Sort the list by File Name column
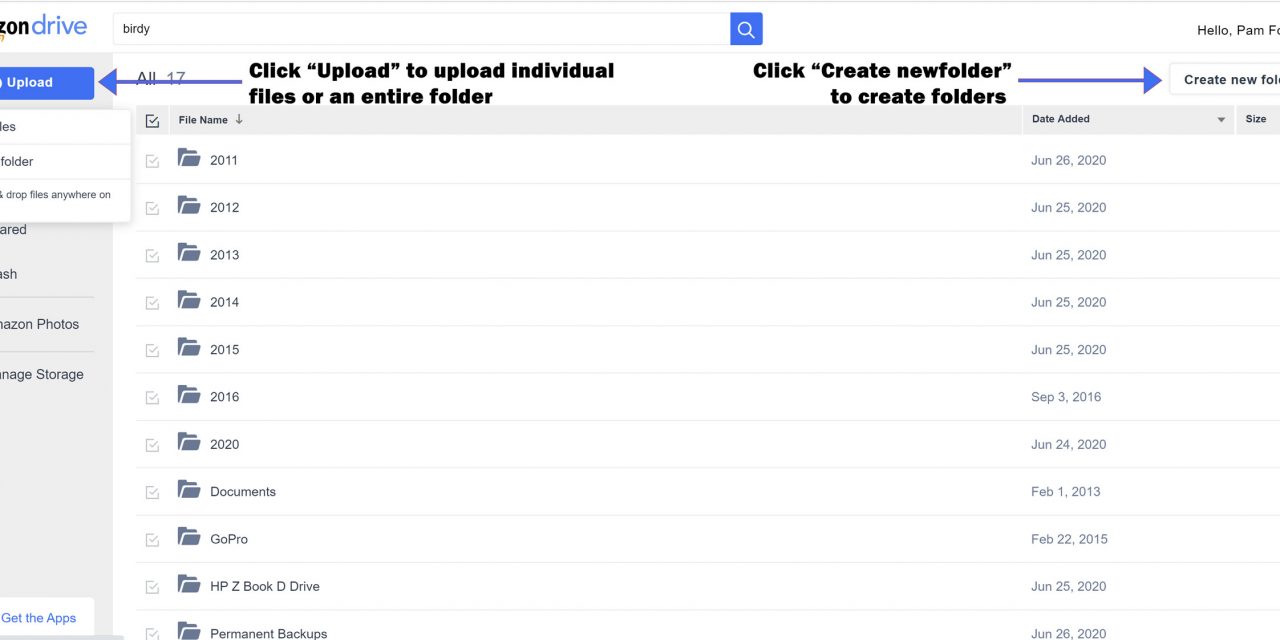This screenshot has height=640, width=1280. click(203, 120)
